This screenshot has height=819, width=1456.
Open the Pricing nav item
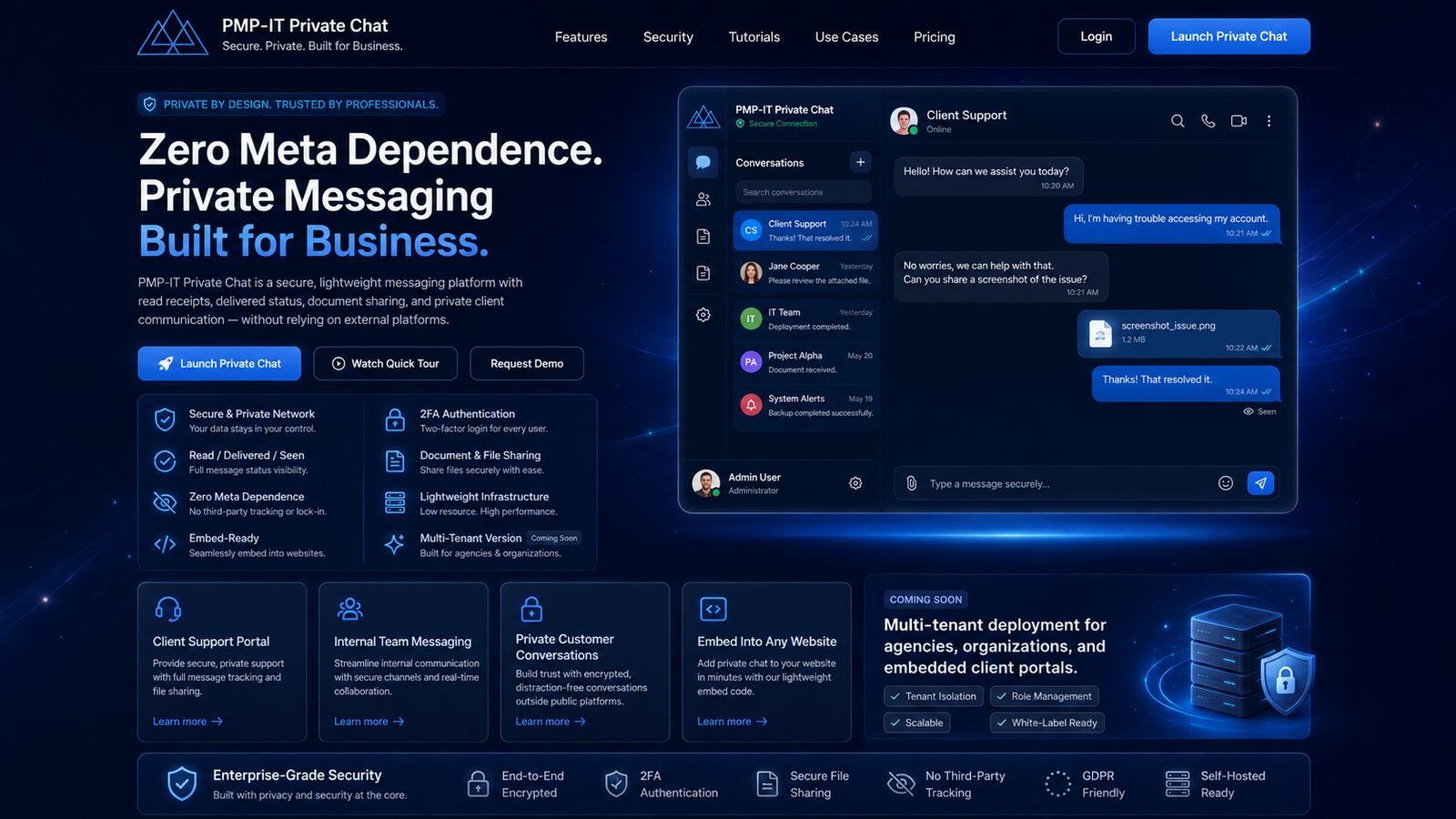point(935,37)
